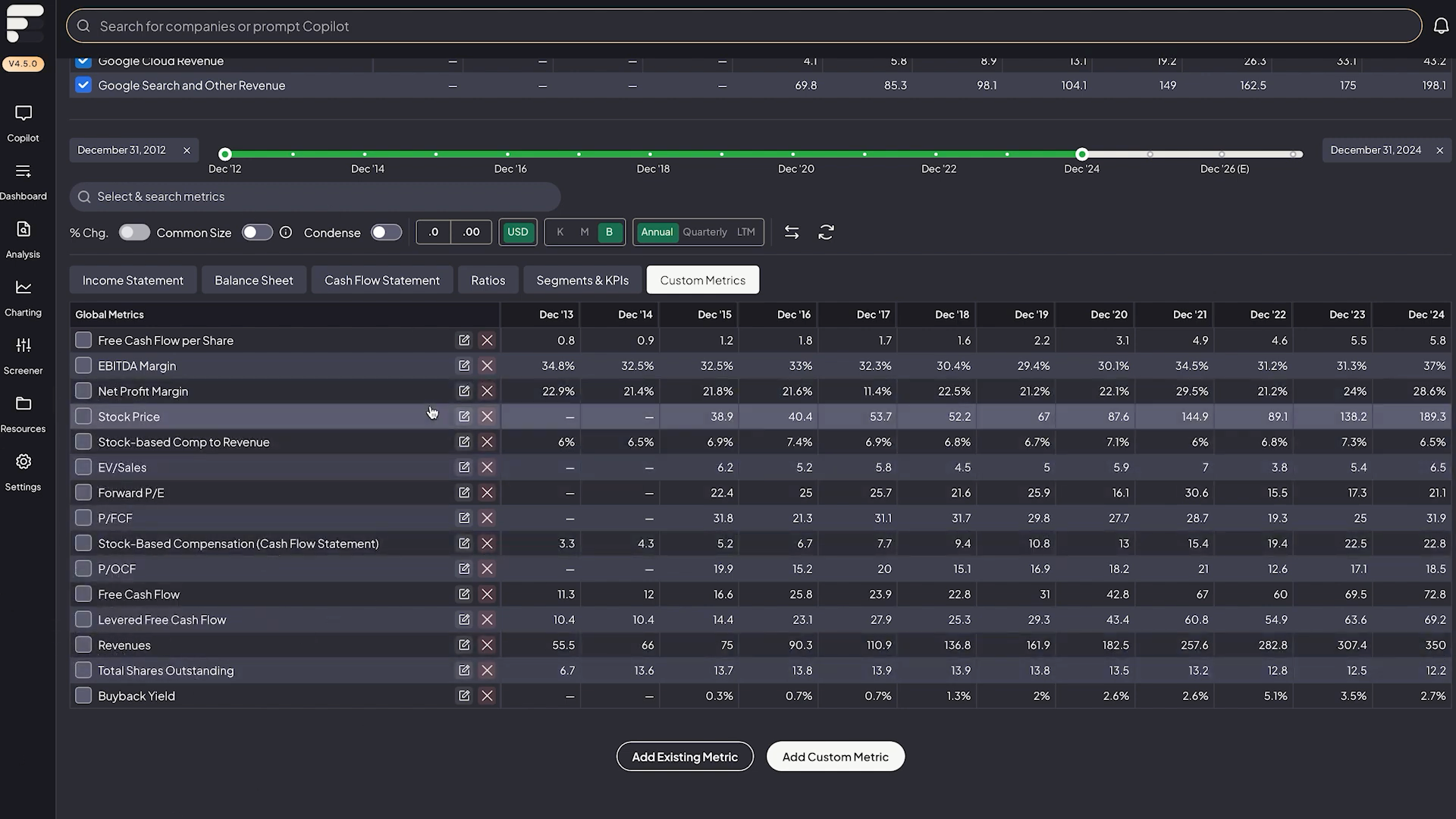Open the Segments & KPIs tab
The width and height of the screenshot is (1456, 819).
click(582, 281)
